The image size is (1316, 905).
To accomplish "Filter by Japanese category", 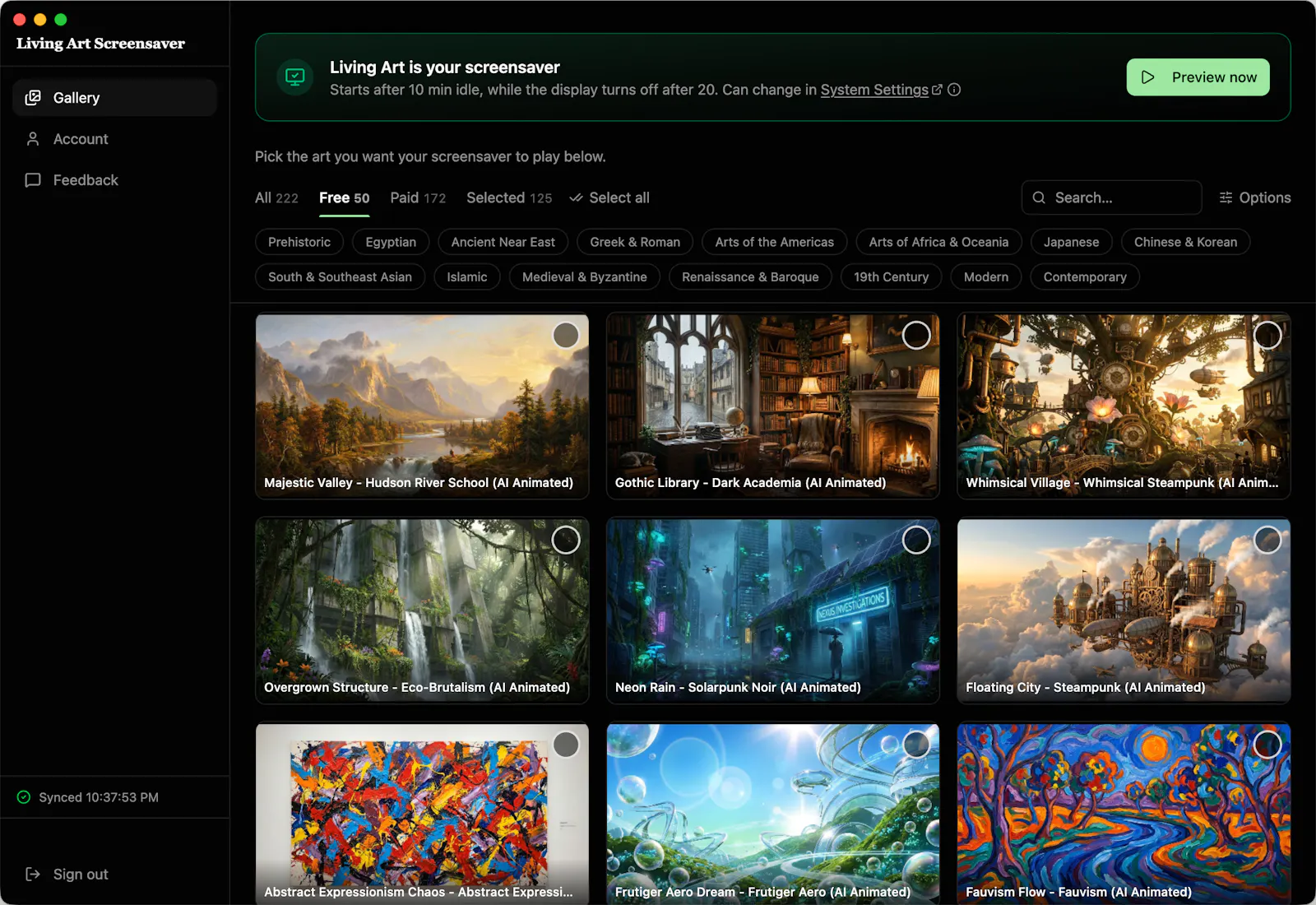I will [x=1071, y=242].
